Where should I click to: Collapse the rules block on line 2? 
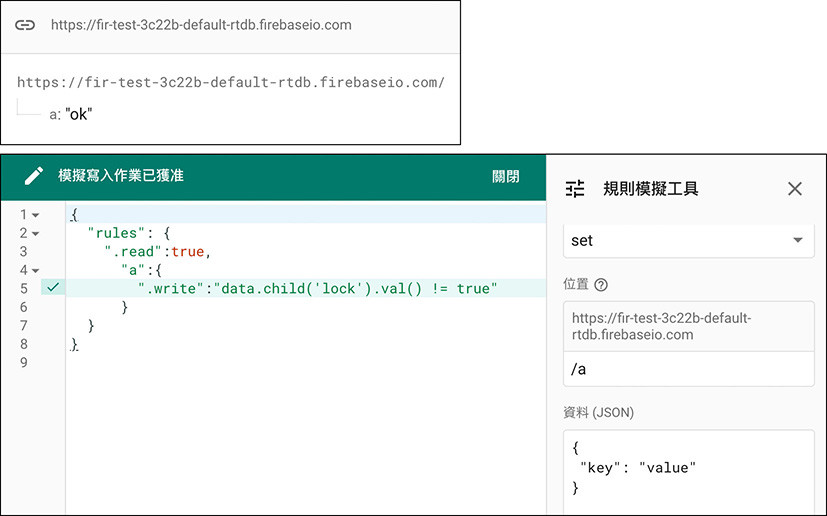pyautogui.click(x=35, y=234)
